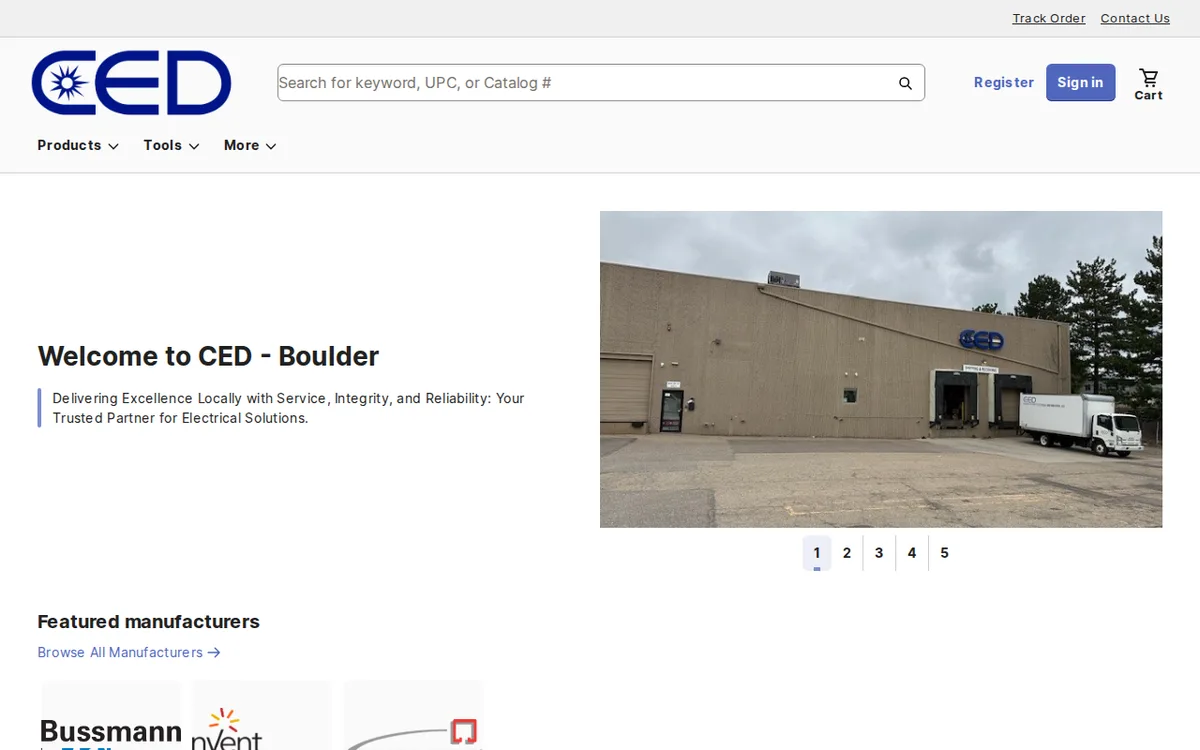
Task: Expand the Tools menu
Action: 171,145
